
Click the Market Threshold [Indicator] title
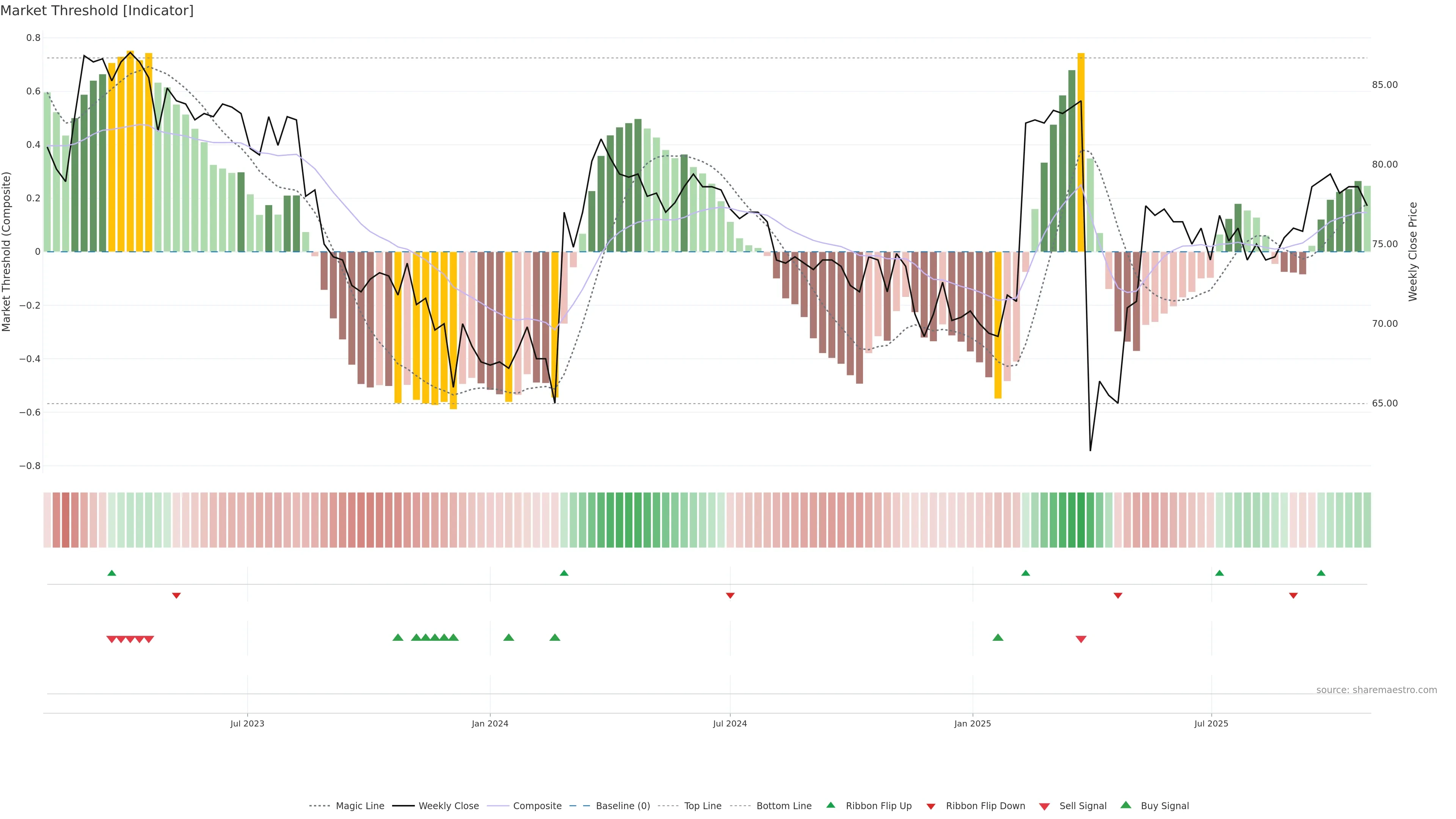click(x=97, y=10)
